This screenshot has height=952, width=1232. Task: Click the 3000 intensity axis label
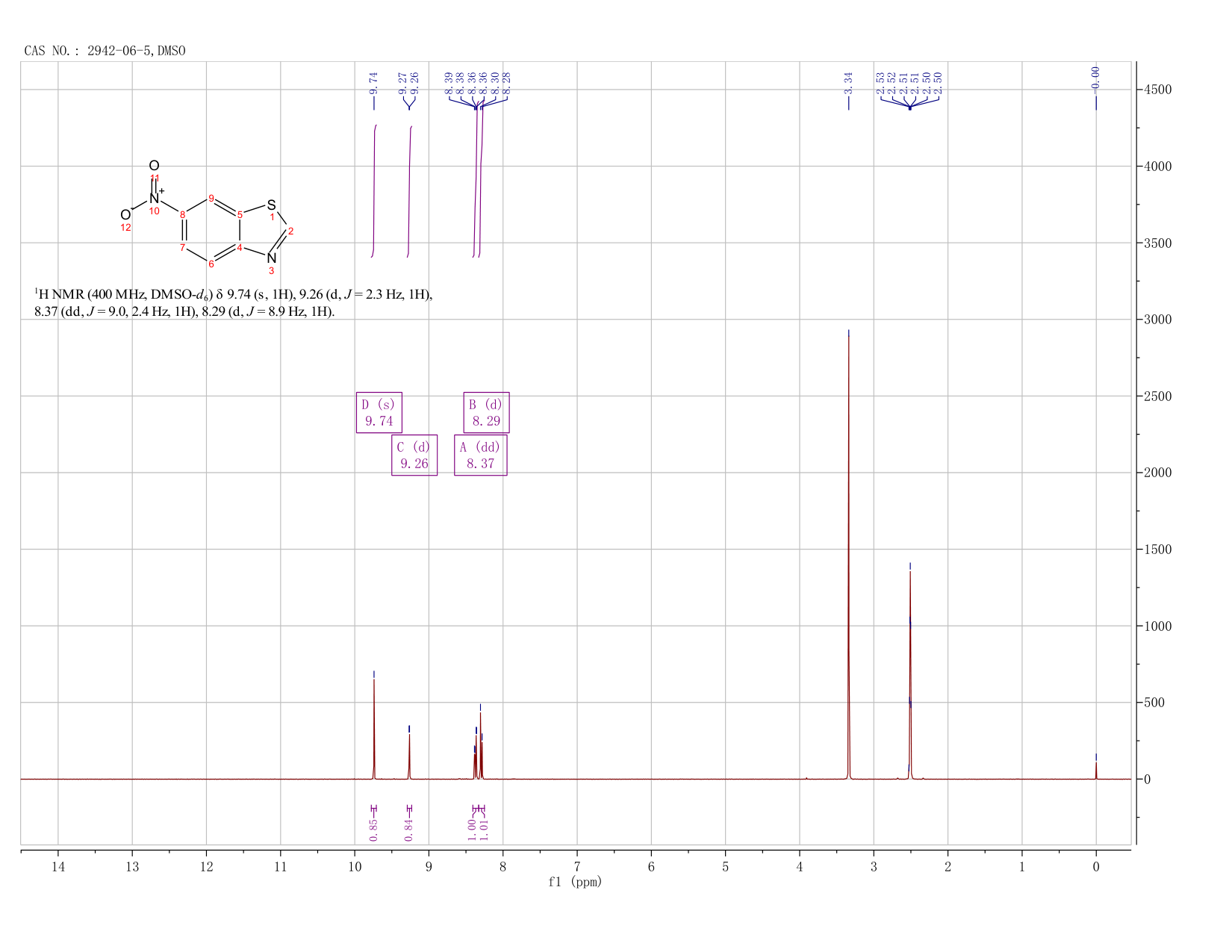(1157, 320)
